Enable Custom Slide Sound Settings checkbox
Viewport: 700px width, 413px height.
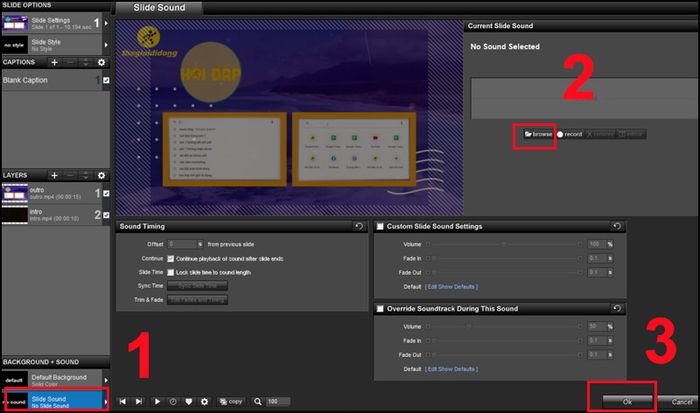pos(380,227)
